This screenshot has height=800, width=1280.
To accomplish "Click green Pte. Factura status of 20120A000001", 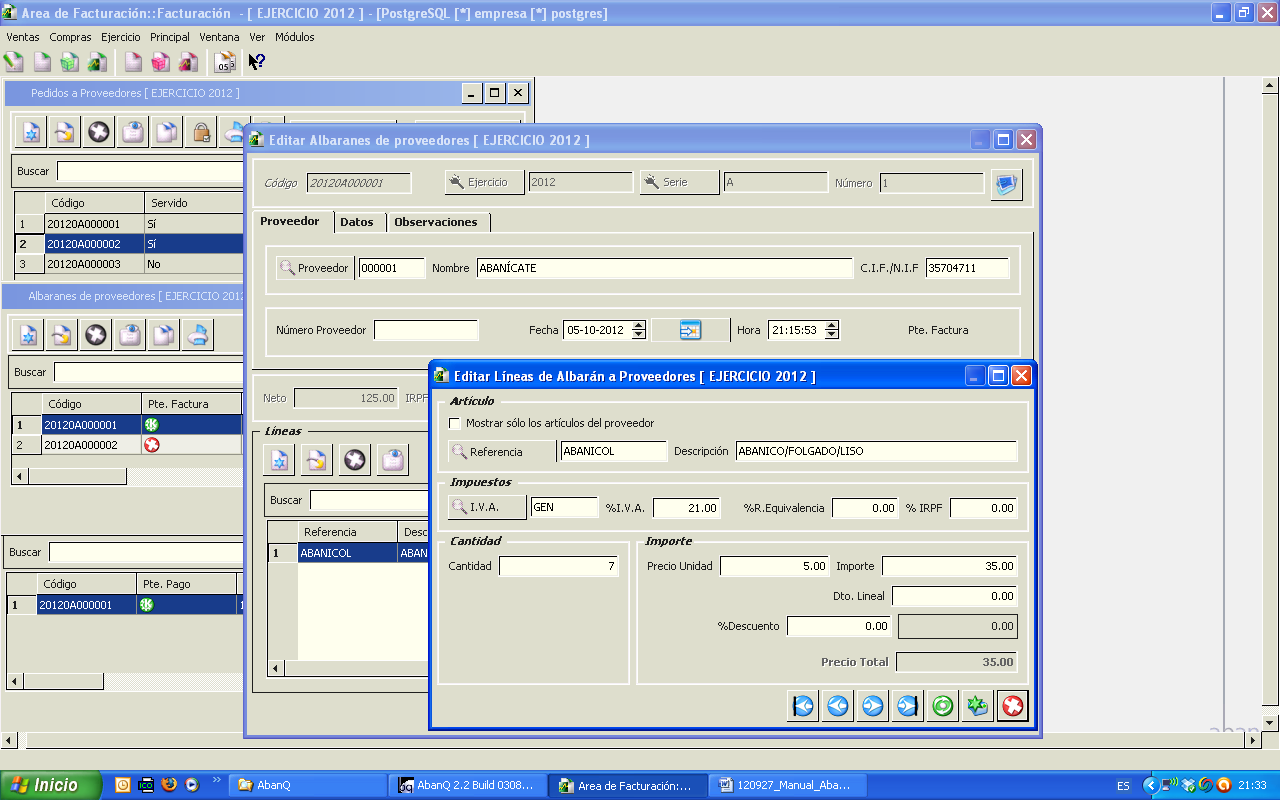I will (152, 425).
